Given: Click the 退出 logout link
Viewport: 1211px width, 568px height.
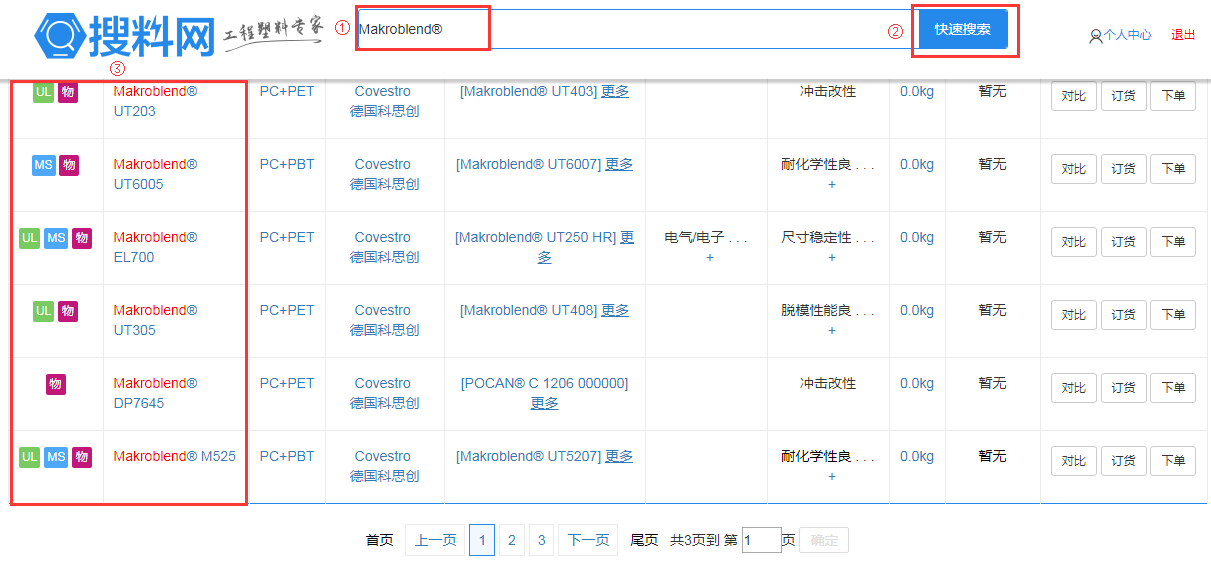Looking at the screenshot, I should click(1183, 34).
